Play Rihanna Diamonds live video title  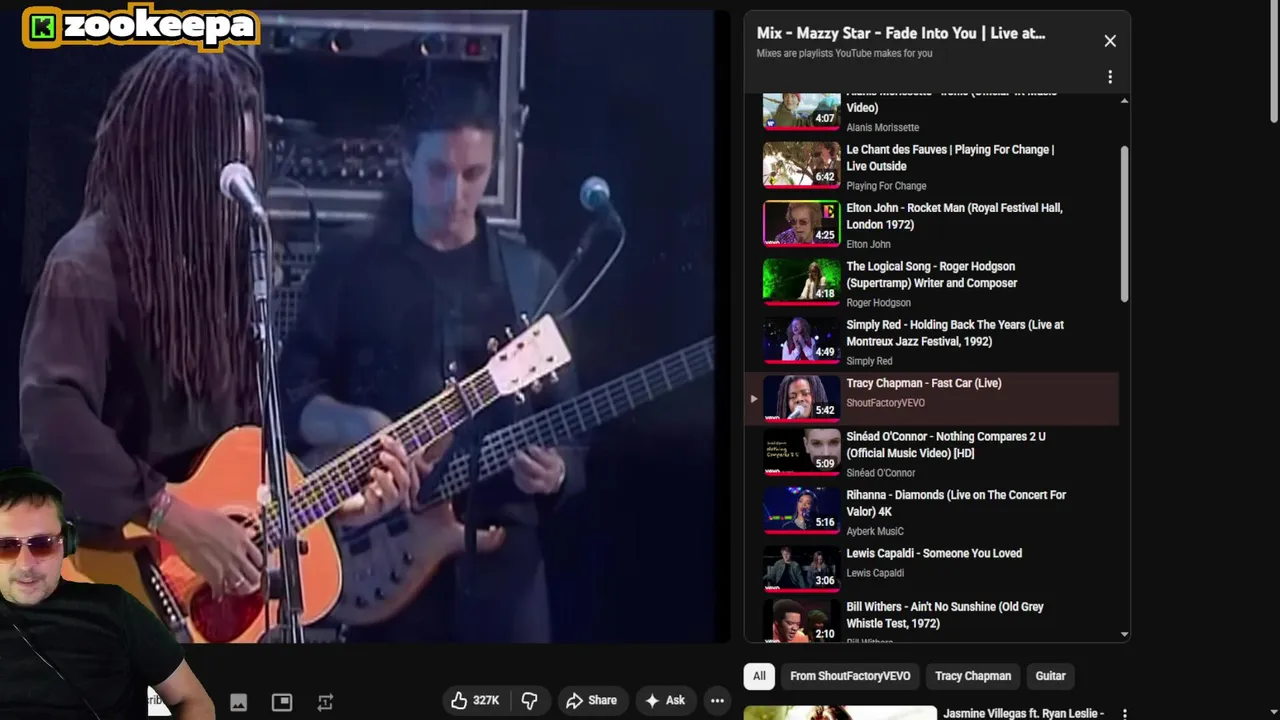pyautogui.click(x=956, y=503)
